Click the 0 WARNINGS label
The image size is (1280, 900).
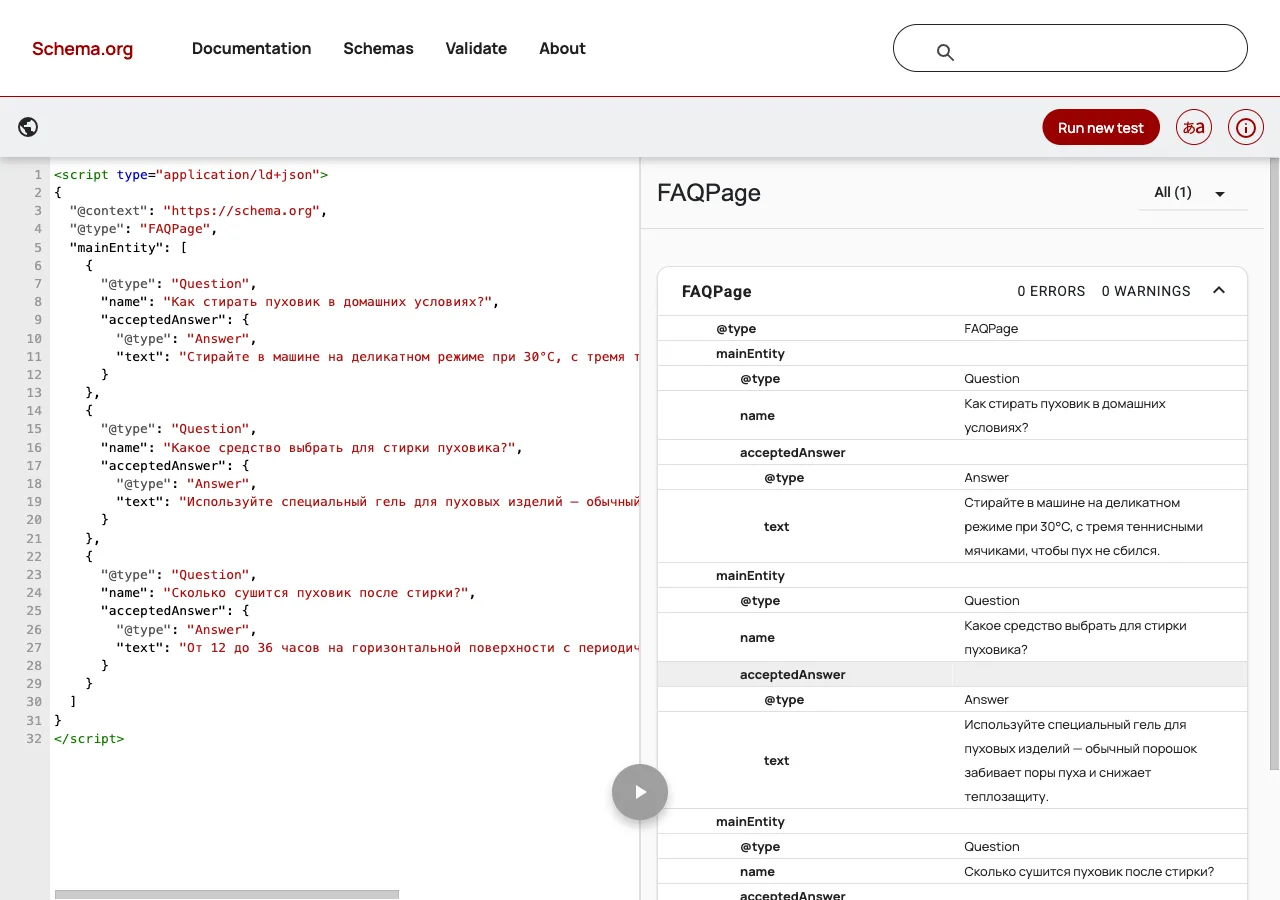(x=1146, y=291)
